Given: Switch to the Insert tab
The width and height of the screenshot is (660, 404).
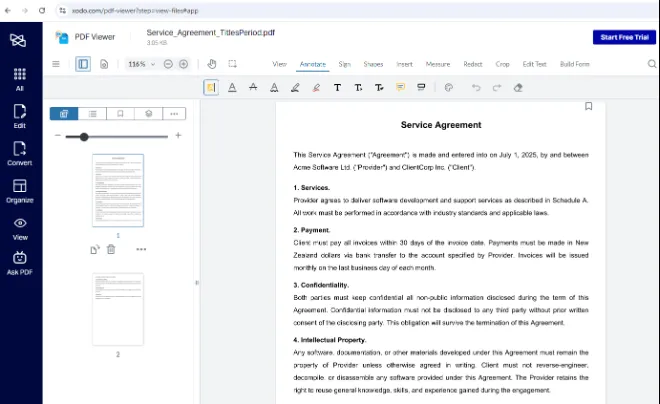Looking at the screenshot, I should [x=405, y=64].
